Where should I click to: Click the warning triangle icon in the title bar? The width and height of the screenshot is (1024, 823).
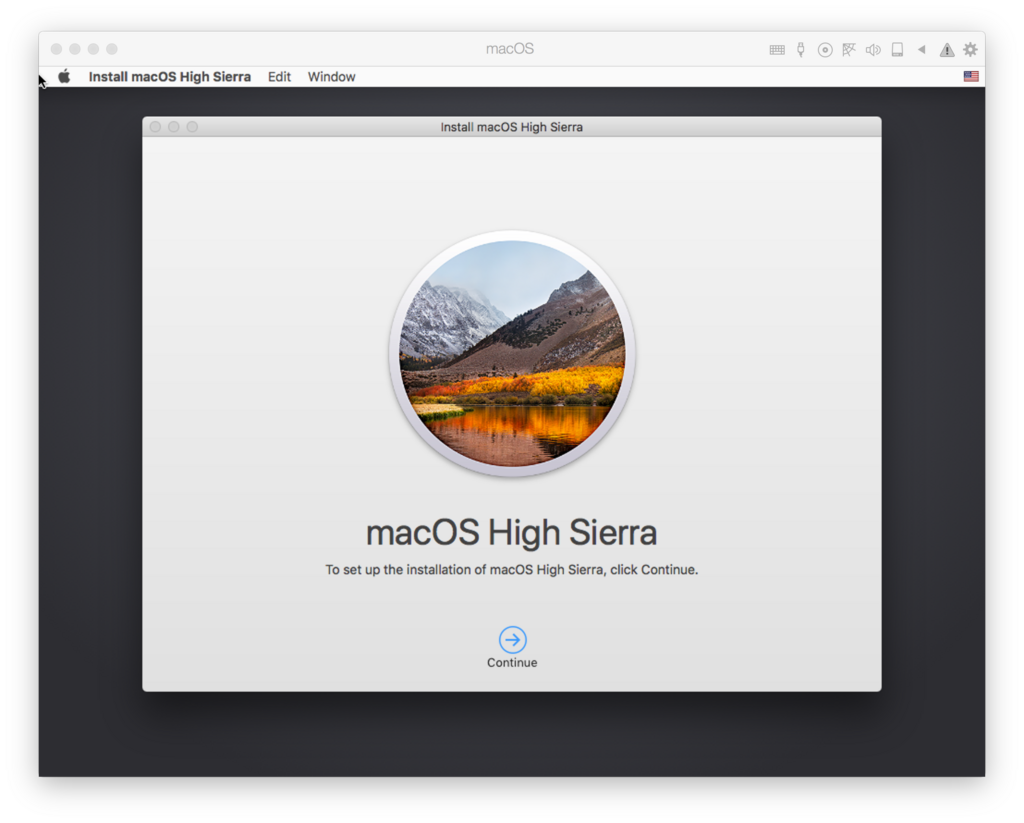pos(946,50)
